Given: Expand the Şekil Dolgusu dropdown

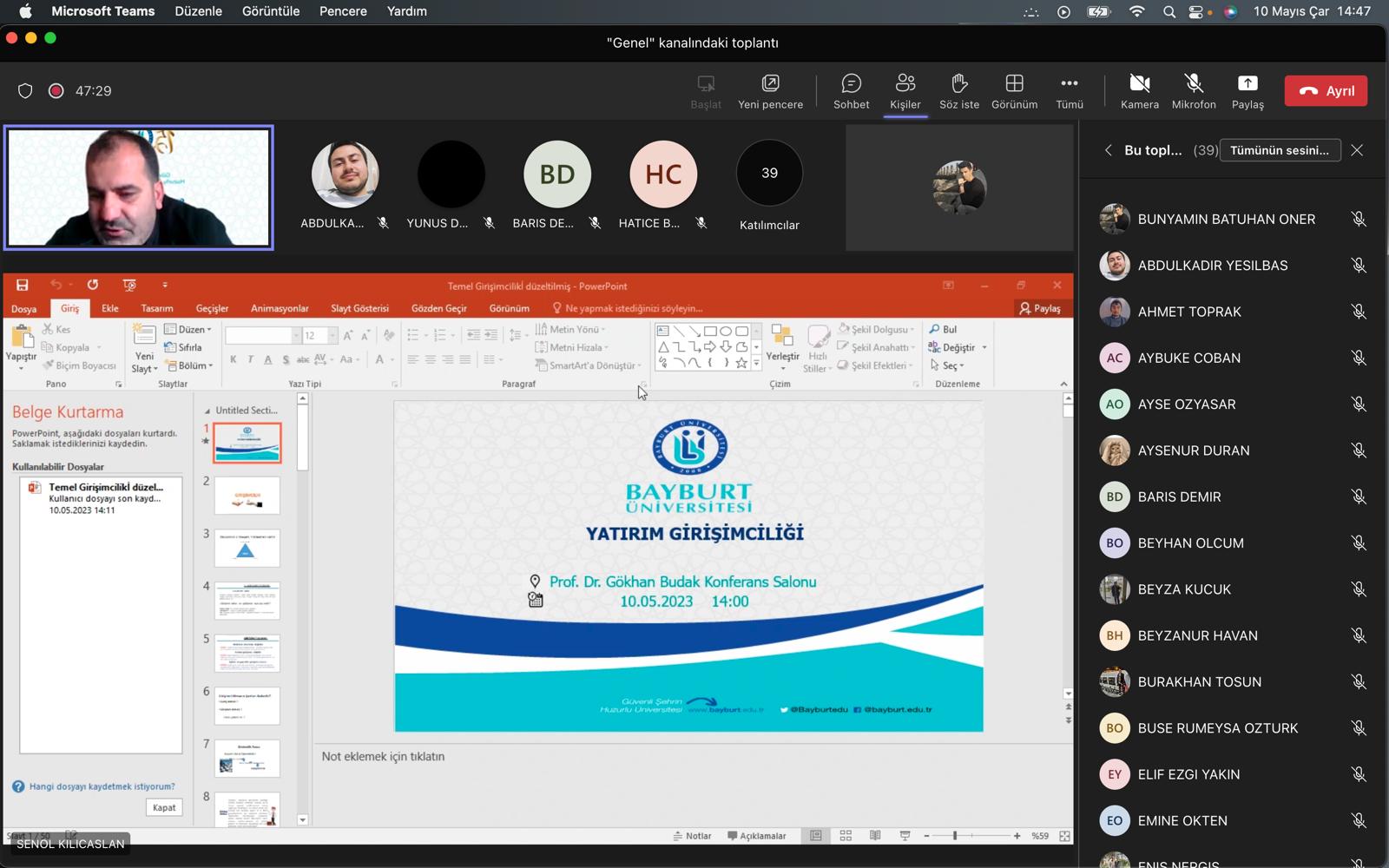Looking at the screenshot, I should coord(914,330).
